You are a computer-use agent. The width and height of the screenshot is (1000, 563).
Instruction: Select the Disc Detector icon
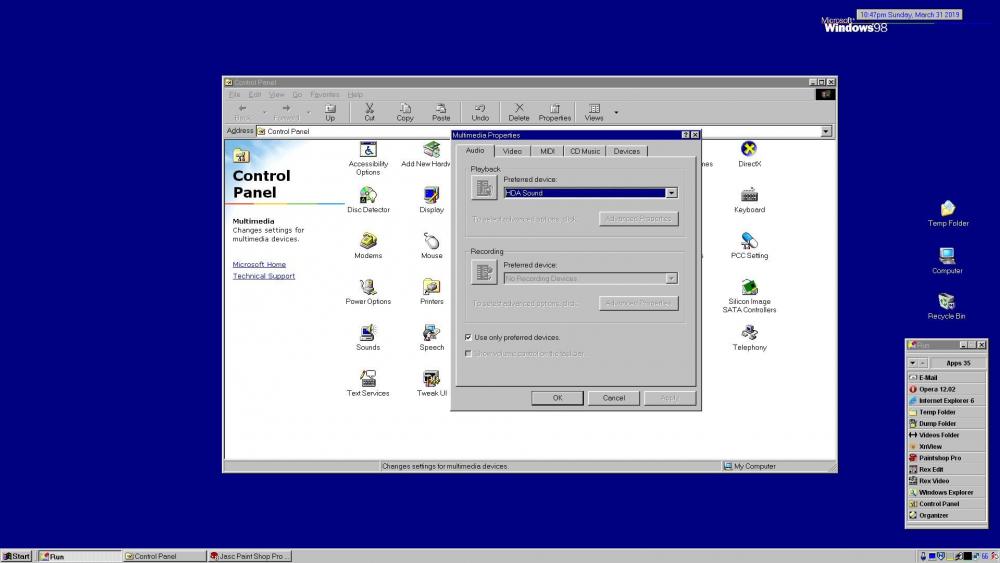click(368, 195)
